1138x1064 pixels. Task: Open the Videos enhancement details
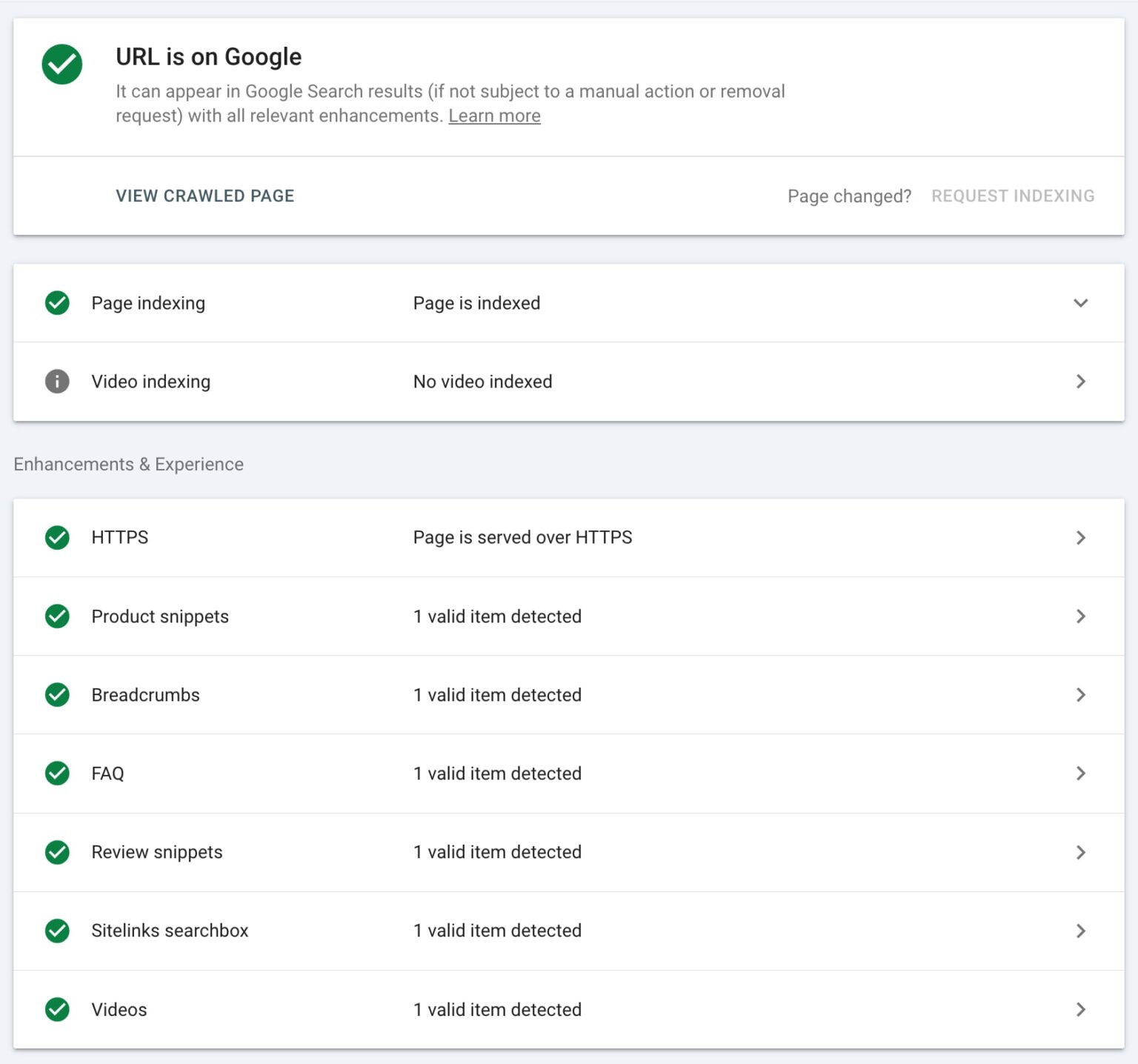tap(1081, 1009)
